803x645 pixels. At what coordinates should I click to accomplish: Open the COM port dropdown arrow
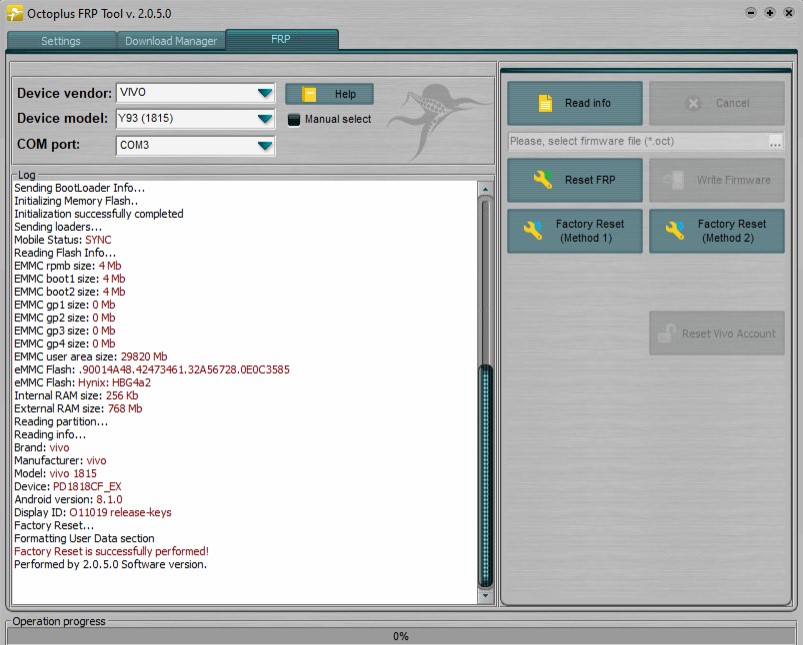tap(265, 146)
